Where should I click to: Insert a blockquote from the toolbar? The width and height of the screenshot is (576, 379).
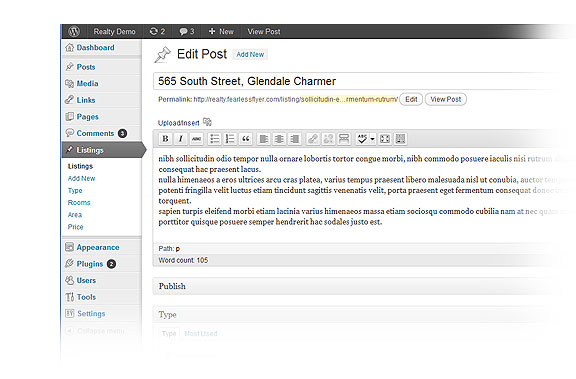point(246,139)
